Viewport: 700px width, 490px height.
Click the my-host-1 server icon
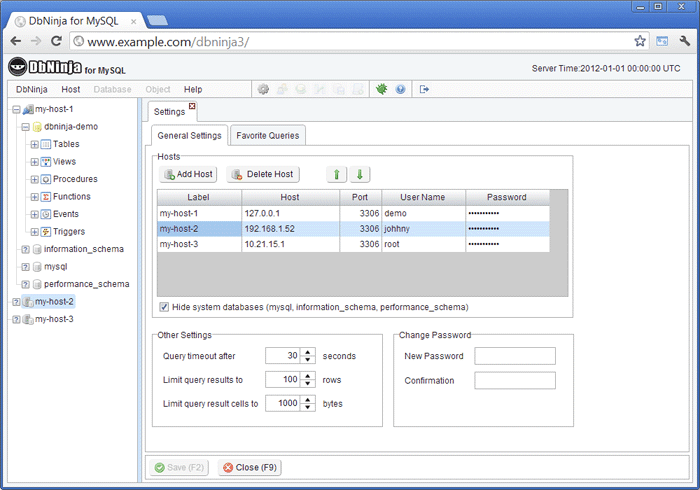(x=28, y=109)
